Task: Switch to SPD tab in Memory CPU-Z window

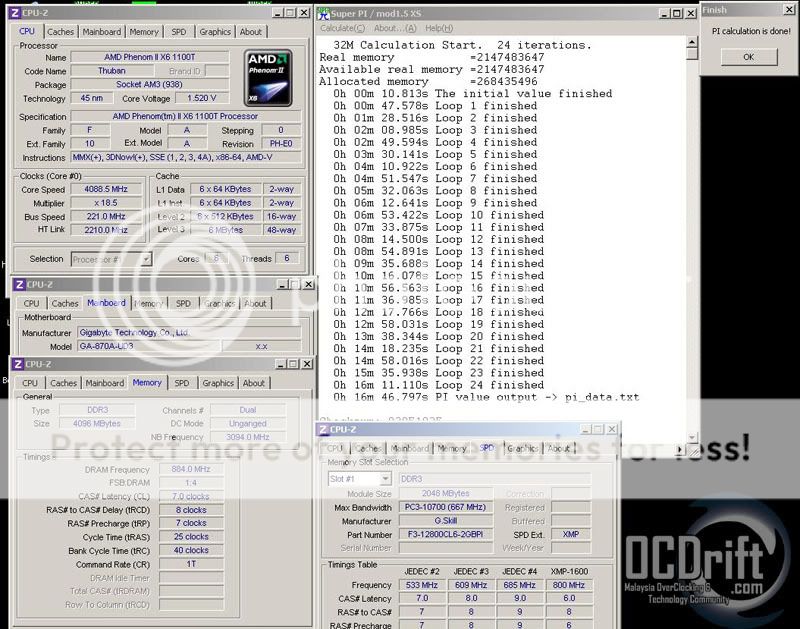Action: tap(181, 383)
